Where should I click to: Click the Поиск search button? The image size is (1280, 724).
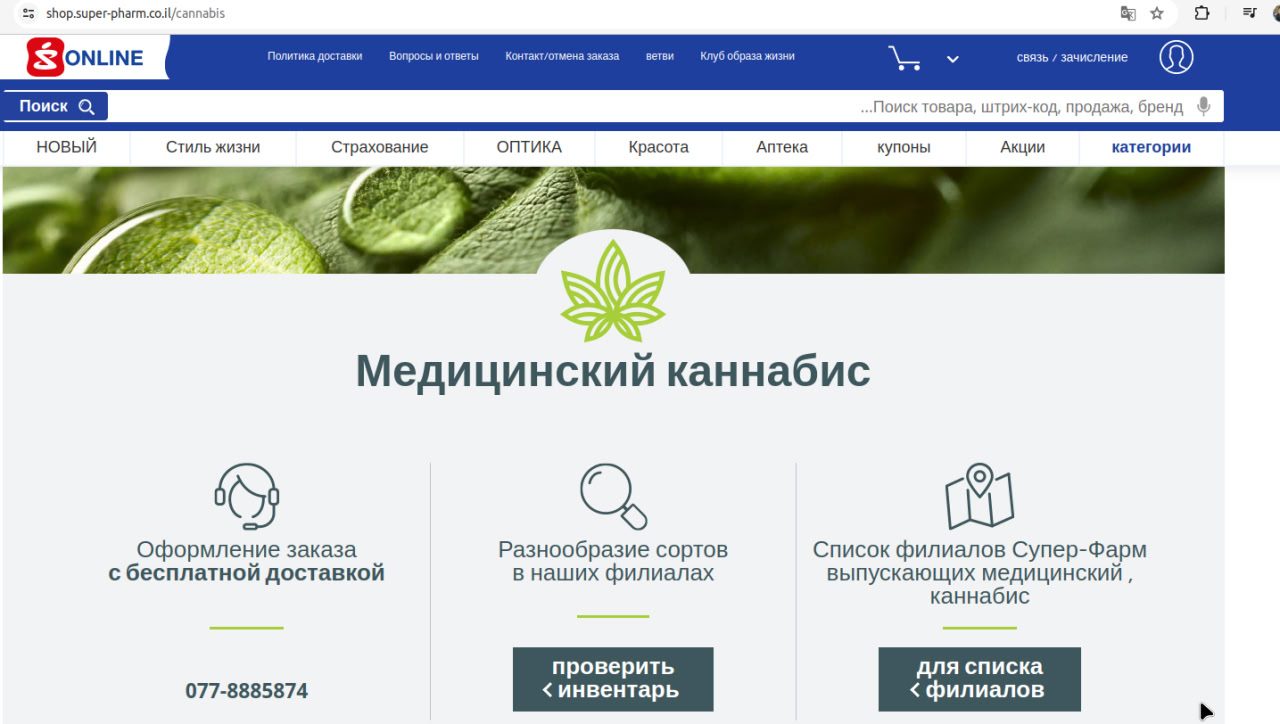pyautogui.click(x=56, y=106)
